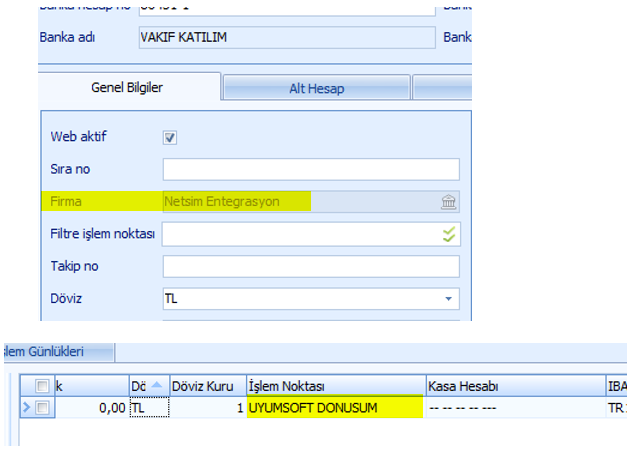The image size is (632, 452).
Task: Click the Banka adı VAKIF KATILIM field
Action: point(287,37)
